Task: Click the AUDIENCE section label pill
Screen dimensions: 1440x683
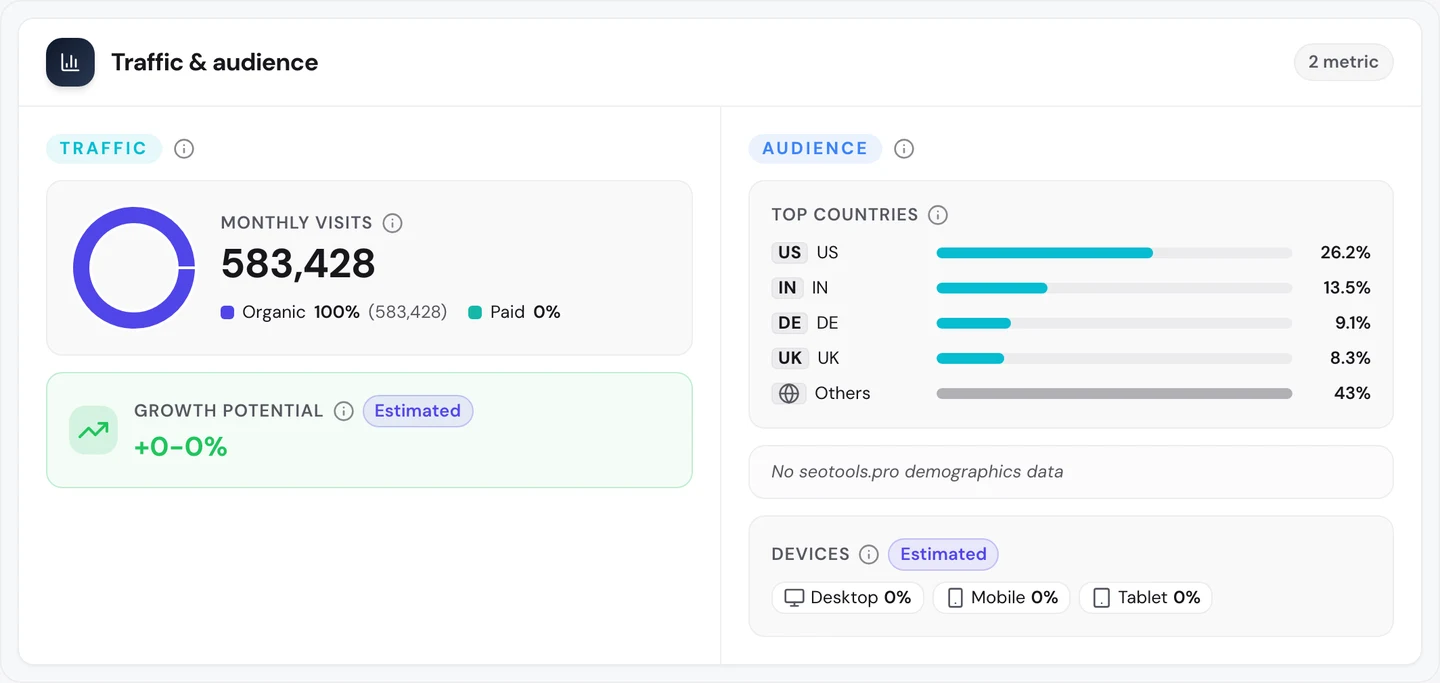Action: pos(815,149)
